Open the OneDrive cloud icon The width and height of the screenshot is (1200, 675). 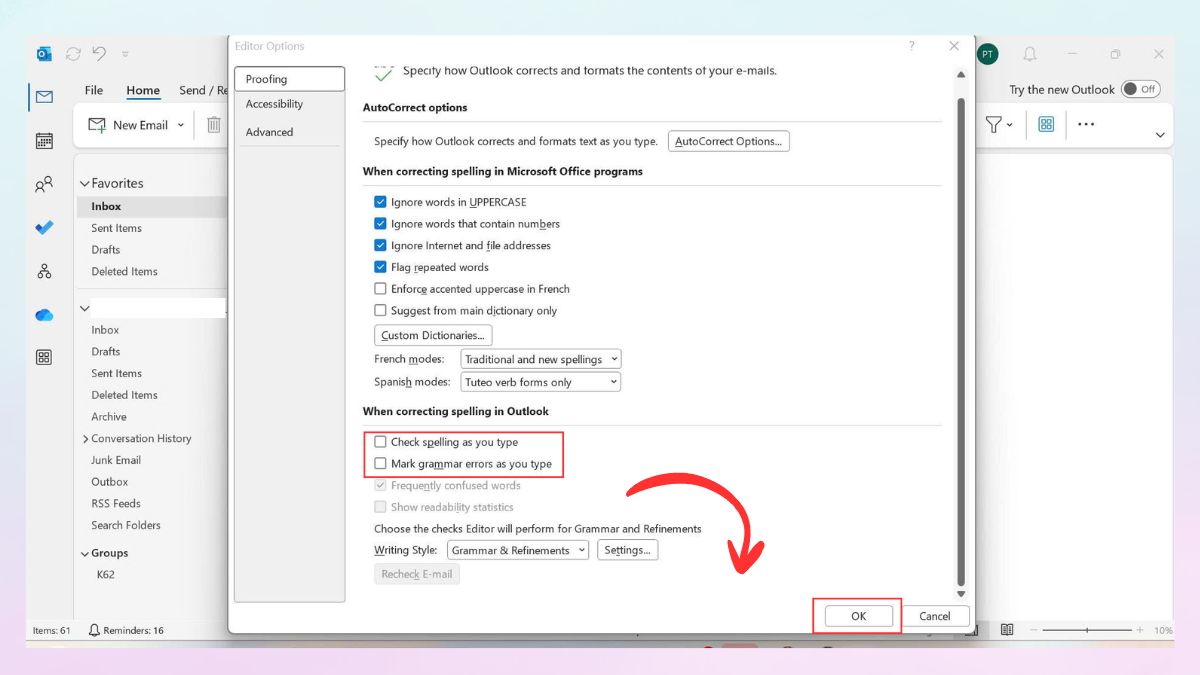coord(44,315)
